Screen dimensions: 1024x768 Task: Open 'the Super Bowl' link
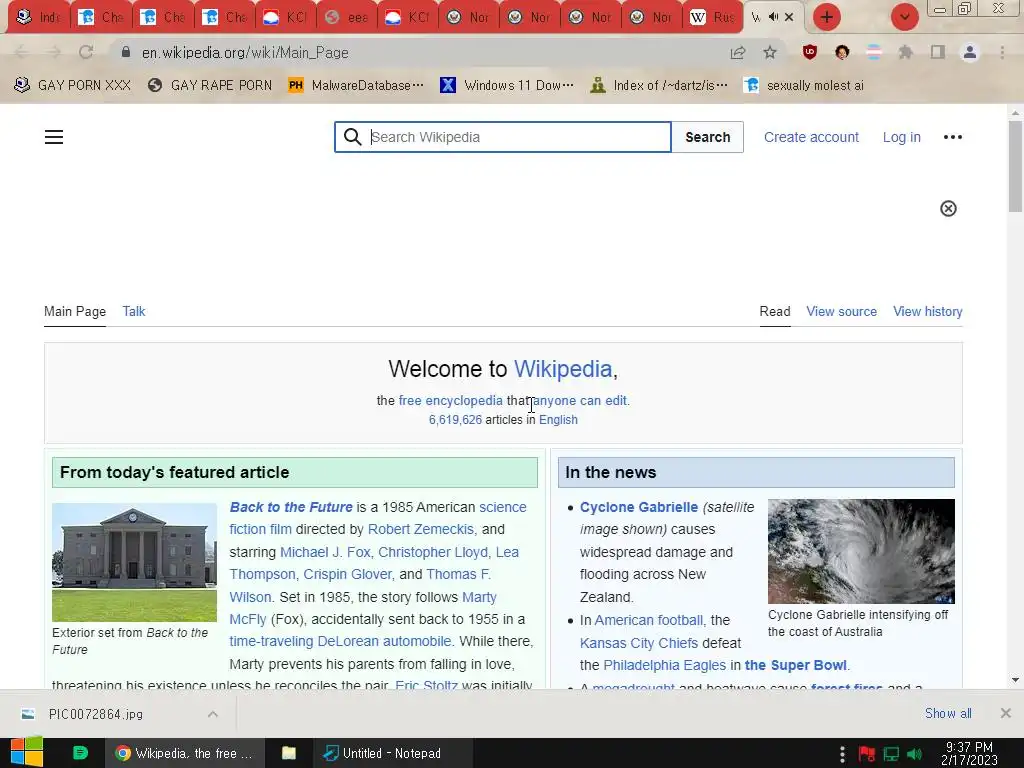click(795, 665)
